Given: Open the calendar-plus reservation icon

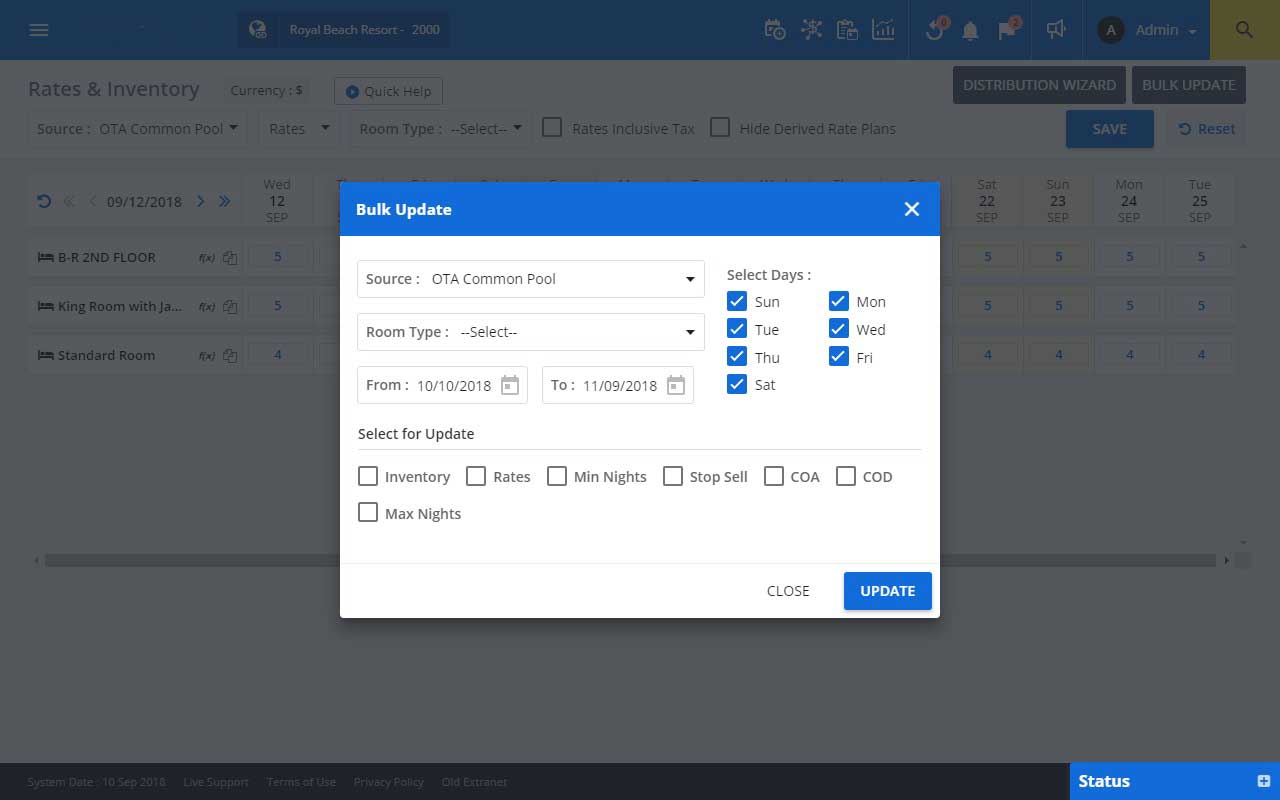Looking at the screenshot, I should [x=775, y=30].
